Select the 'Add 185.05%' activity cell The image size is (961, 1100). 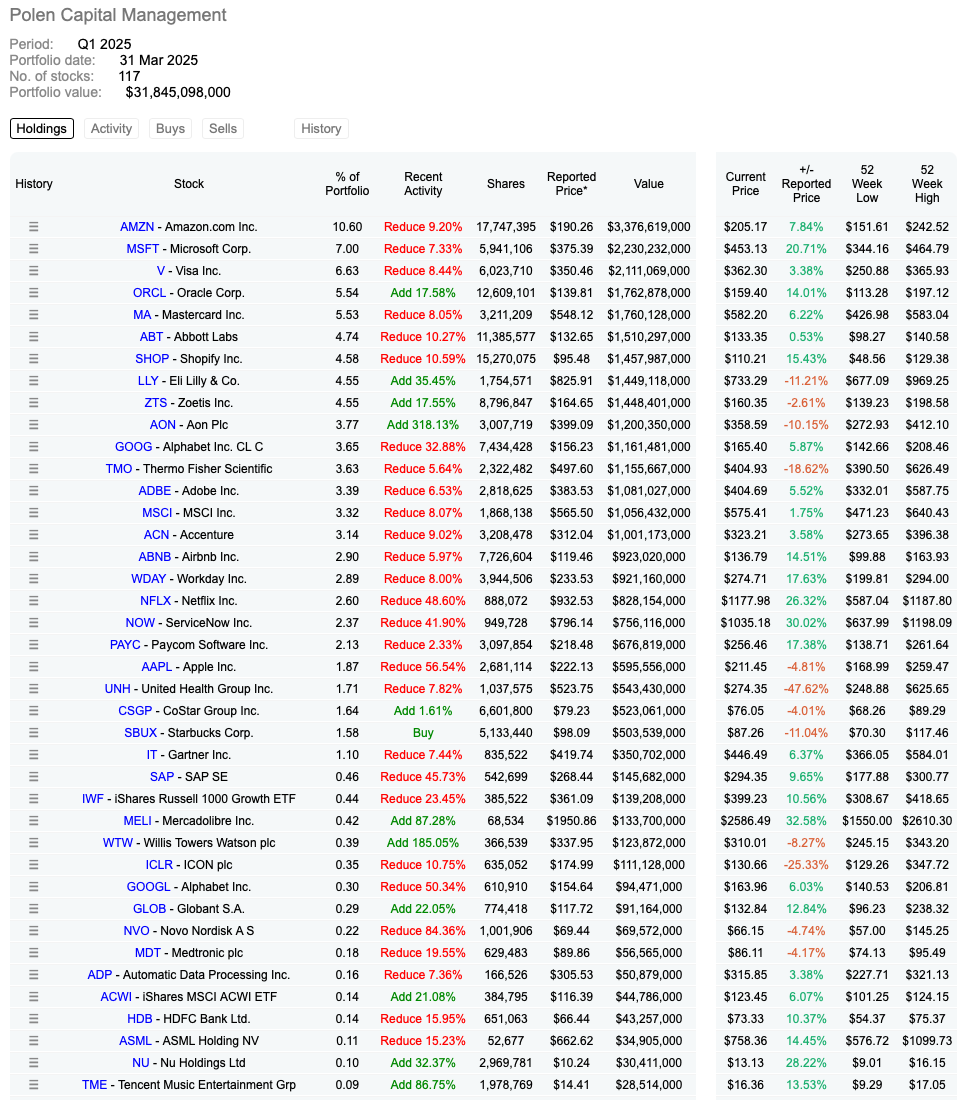(x=423, y=843)
